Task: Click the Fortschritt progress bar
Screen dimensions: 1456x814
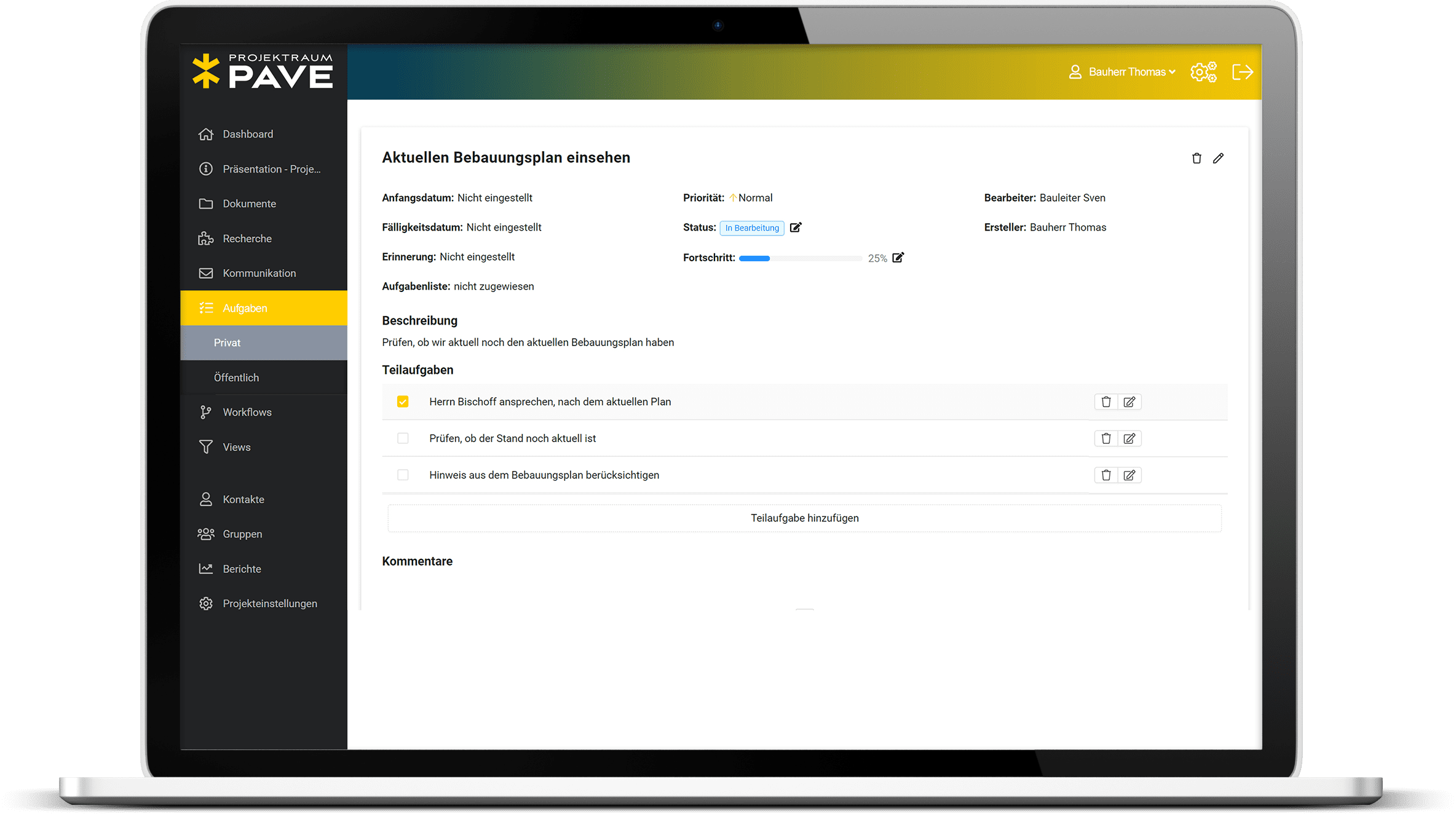Action: pos(800,258)
